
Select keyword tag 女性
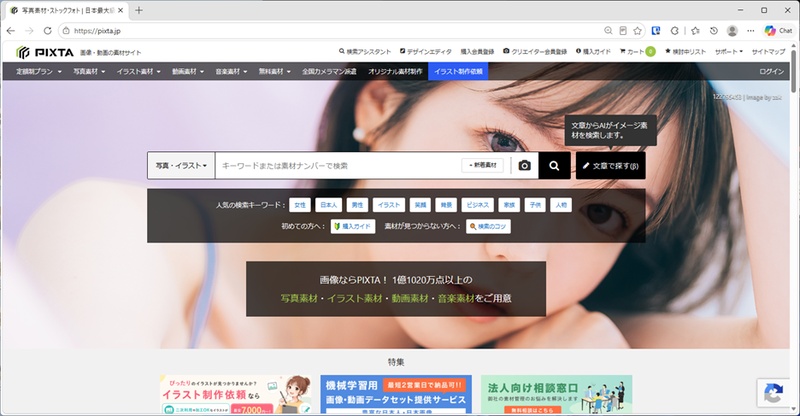click(300, 205)
